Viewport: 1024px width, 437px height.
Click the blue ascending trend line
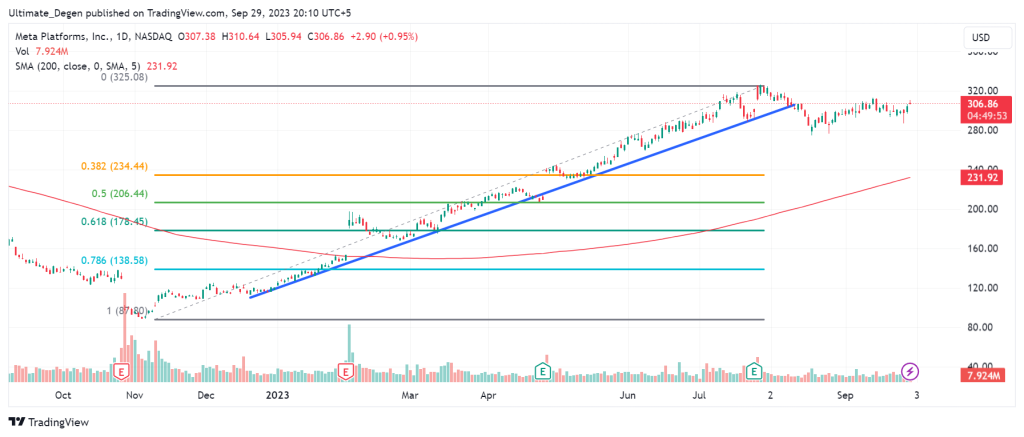tap(522, 201)
